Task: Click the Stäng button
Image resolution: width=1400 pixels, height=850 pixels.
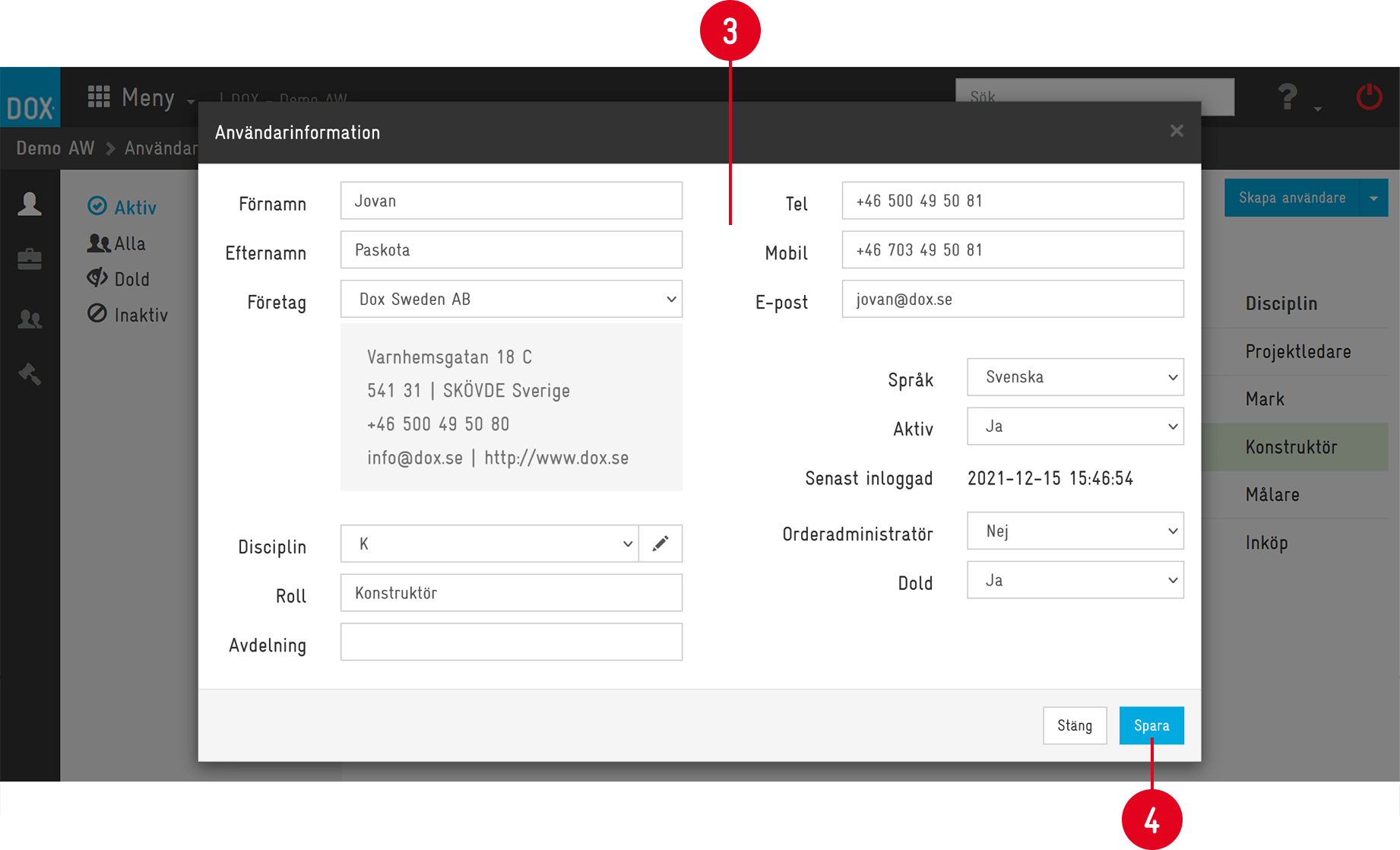Action: click(x=1075, y=725)
